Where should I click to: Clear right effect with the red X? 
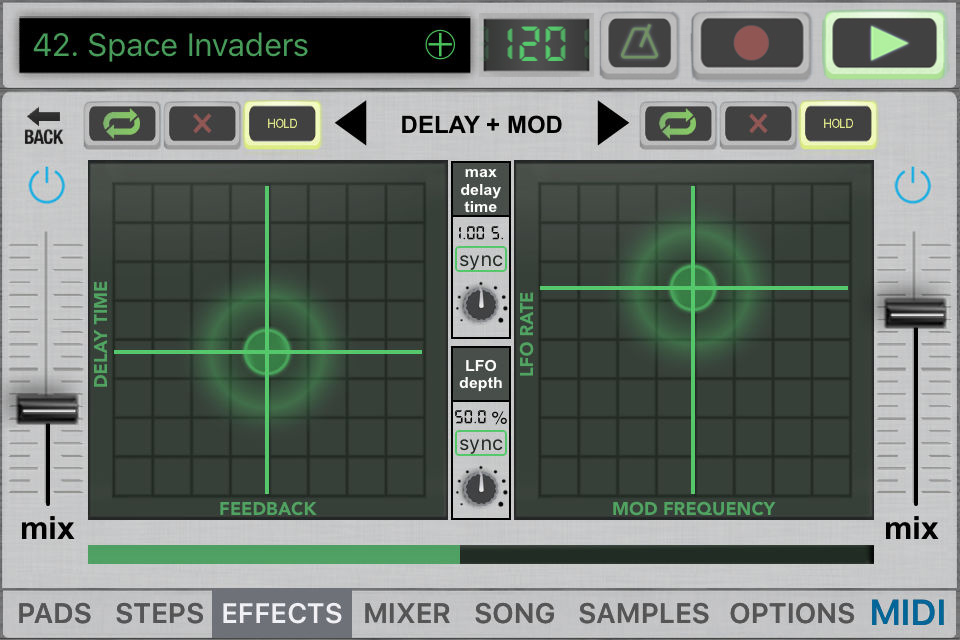(x=758, y=124)
